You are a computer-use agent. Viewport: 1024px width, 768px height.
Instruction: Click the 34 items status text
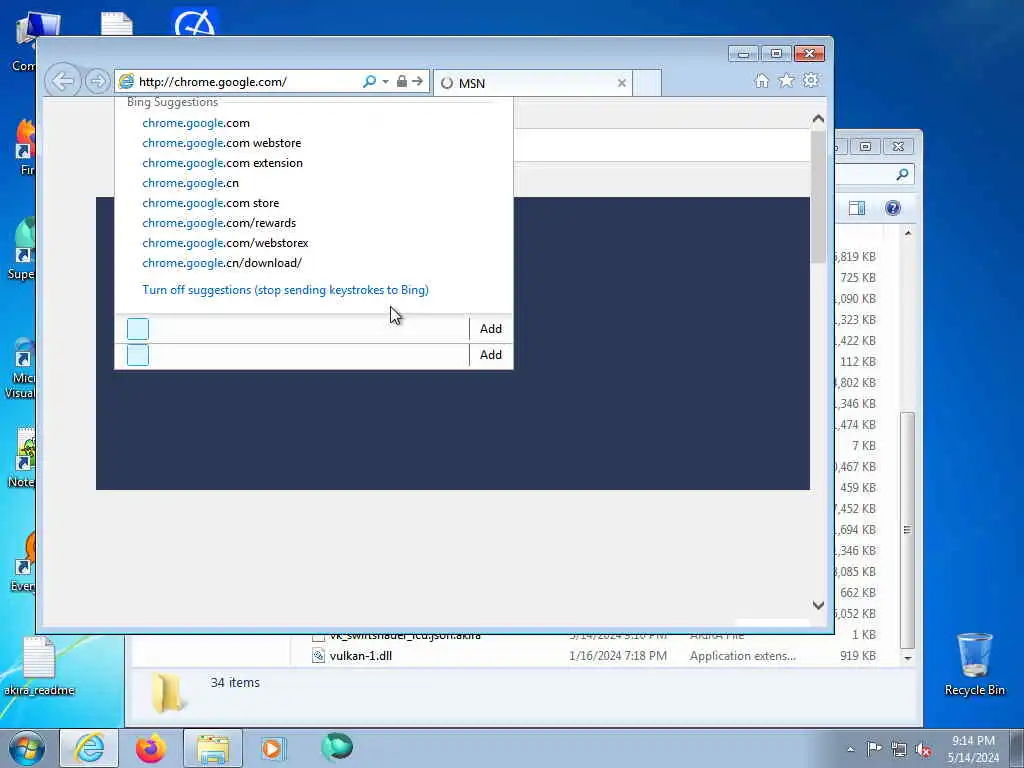(x=235, y=682)
